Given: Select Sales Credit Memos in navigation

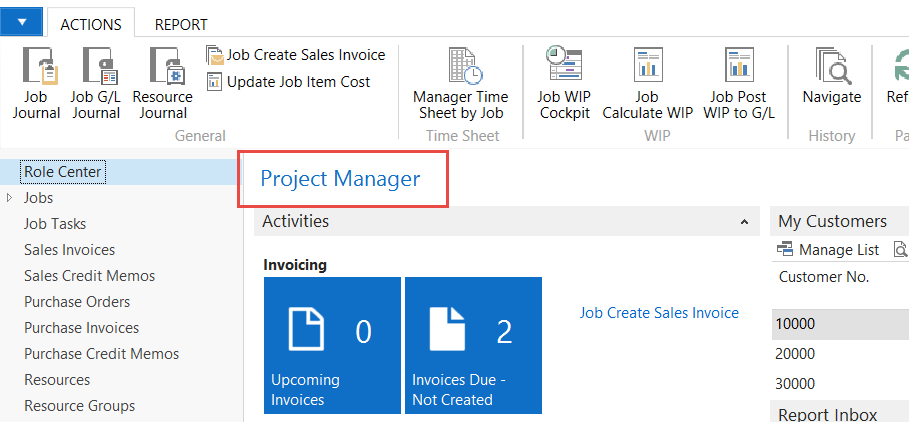Looking at the screenshot, I should point(89,276).
